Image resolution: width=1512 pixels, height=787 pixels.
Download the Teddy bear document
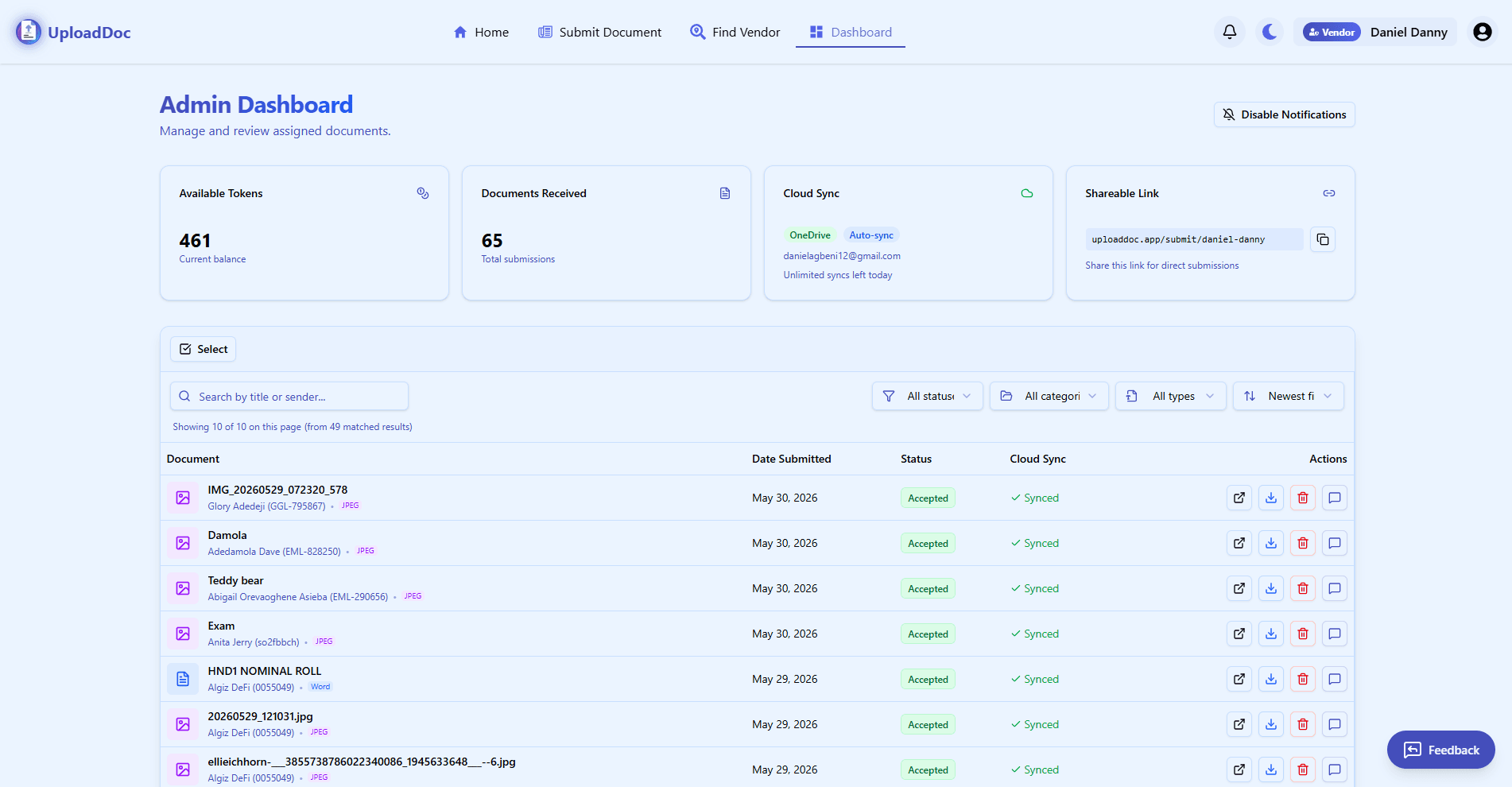tap(1271, 588)
